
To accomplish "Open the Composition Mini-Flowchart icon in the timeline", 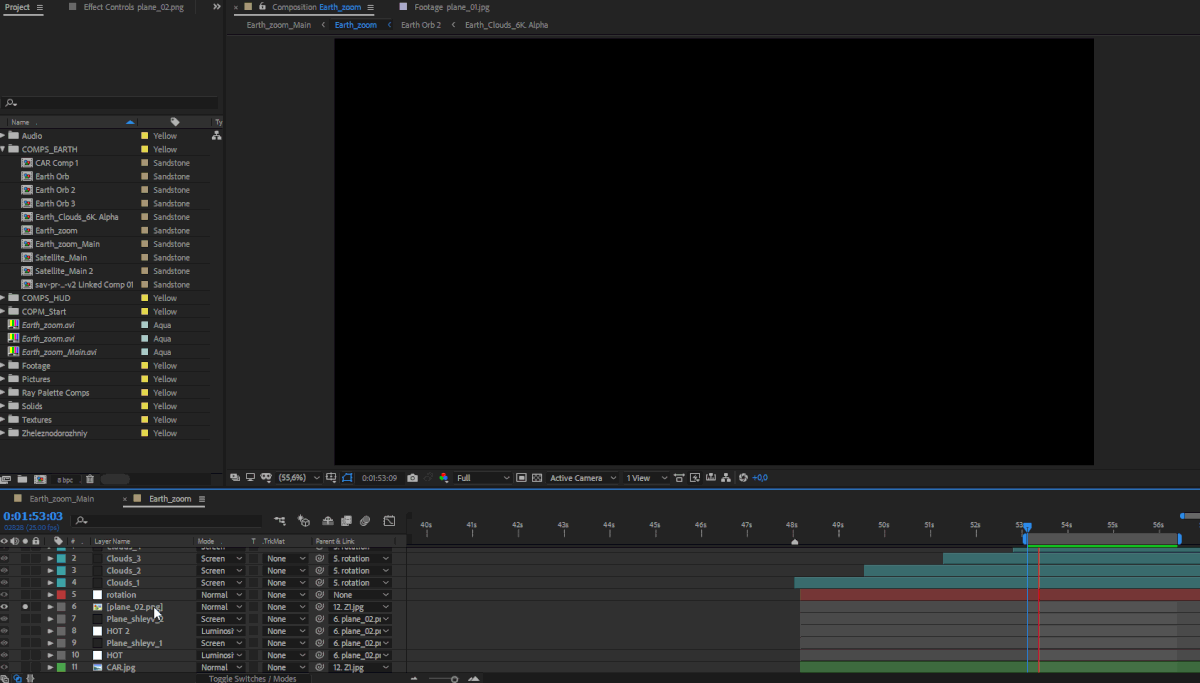I will pos(280,521).
